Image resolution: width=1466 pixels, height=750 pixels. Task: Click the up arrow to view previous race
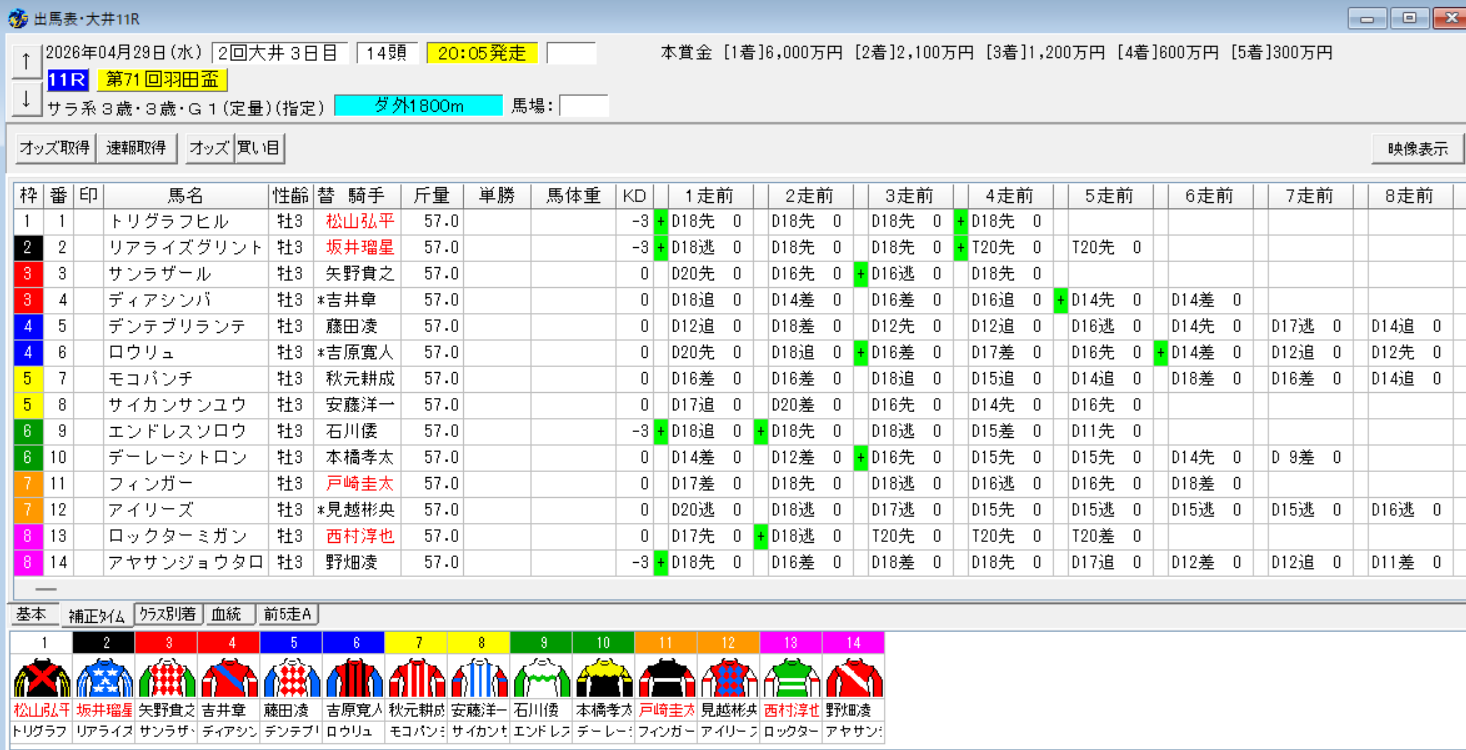[x=25, y=59]
